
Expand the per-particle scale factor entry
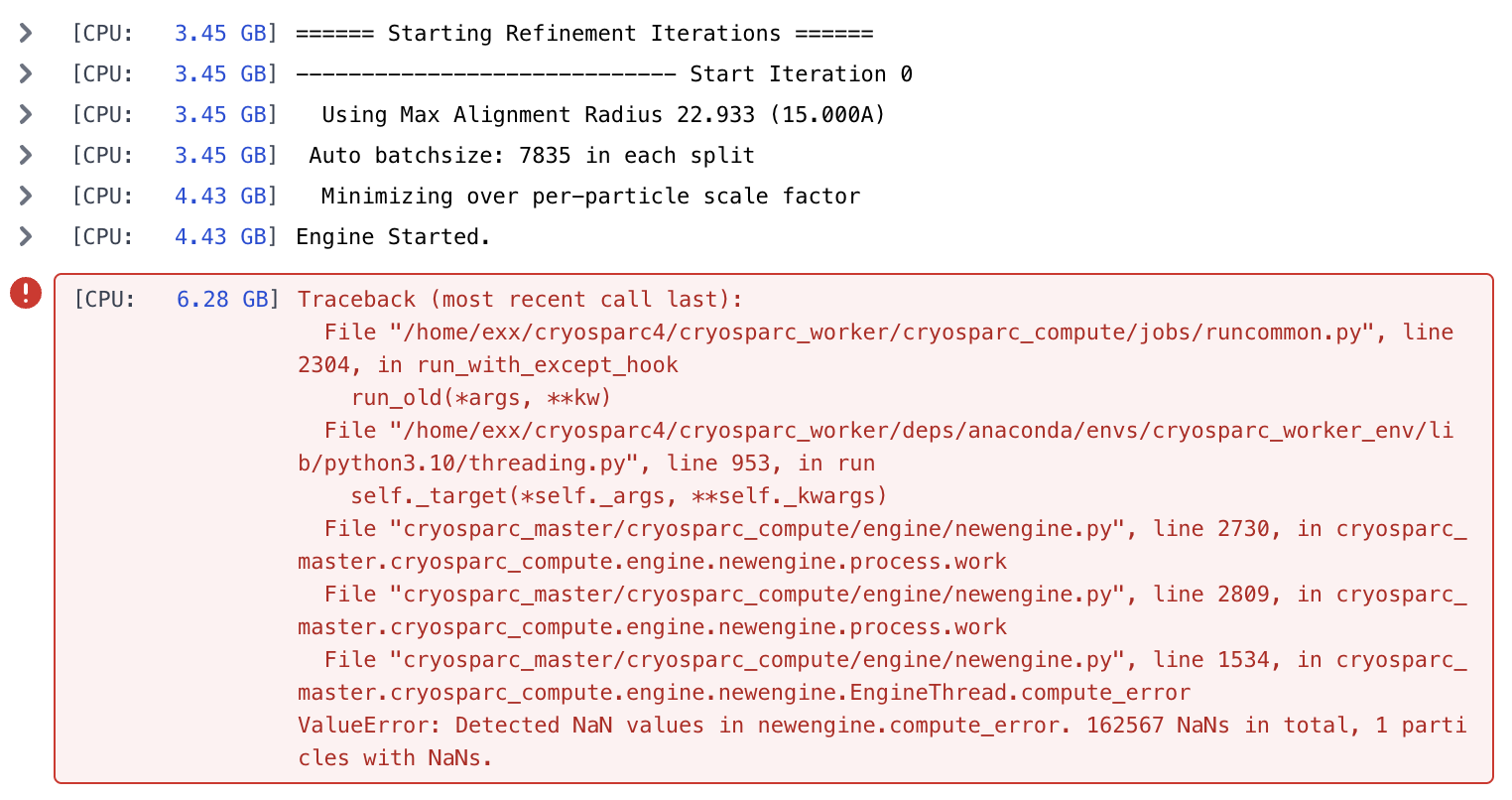(26, 197)
